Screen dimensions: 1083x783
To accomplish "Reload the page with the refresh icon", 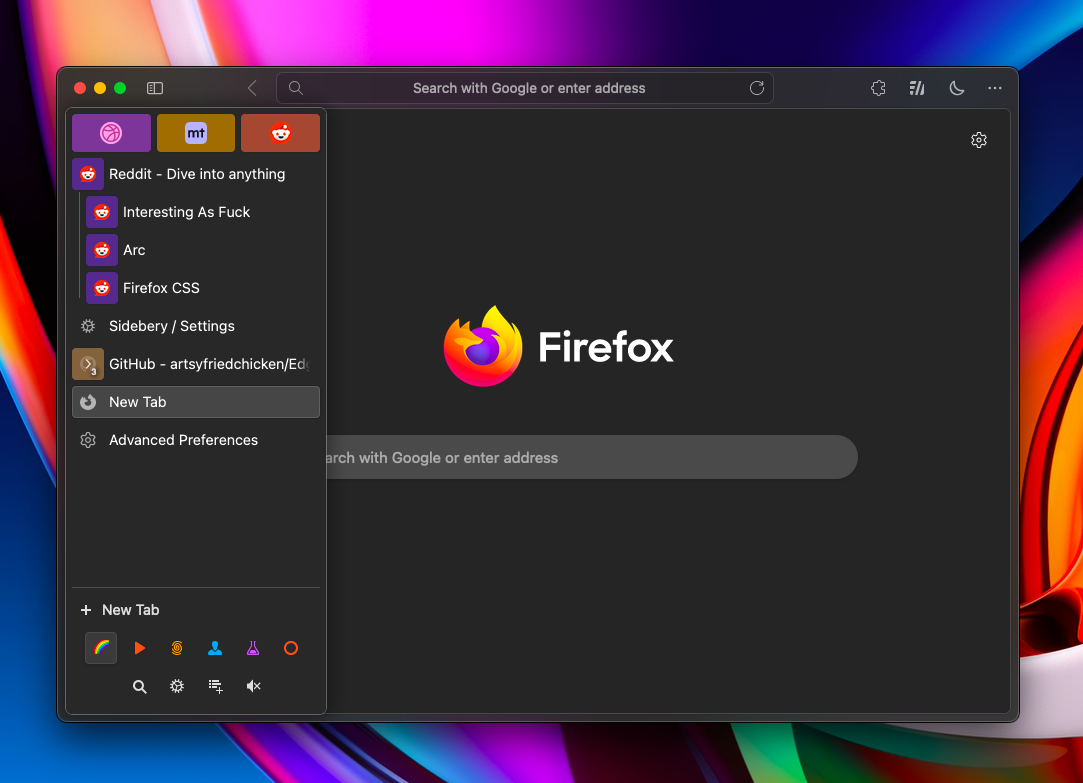I will 757,88.
